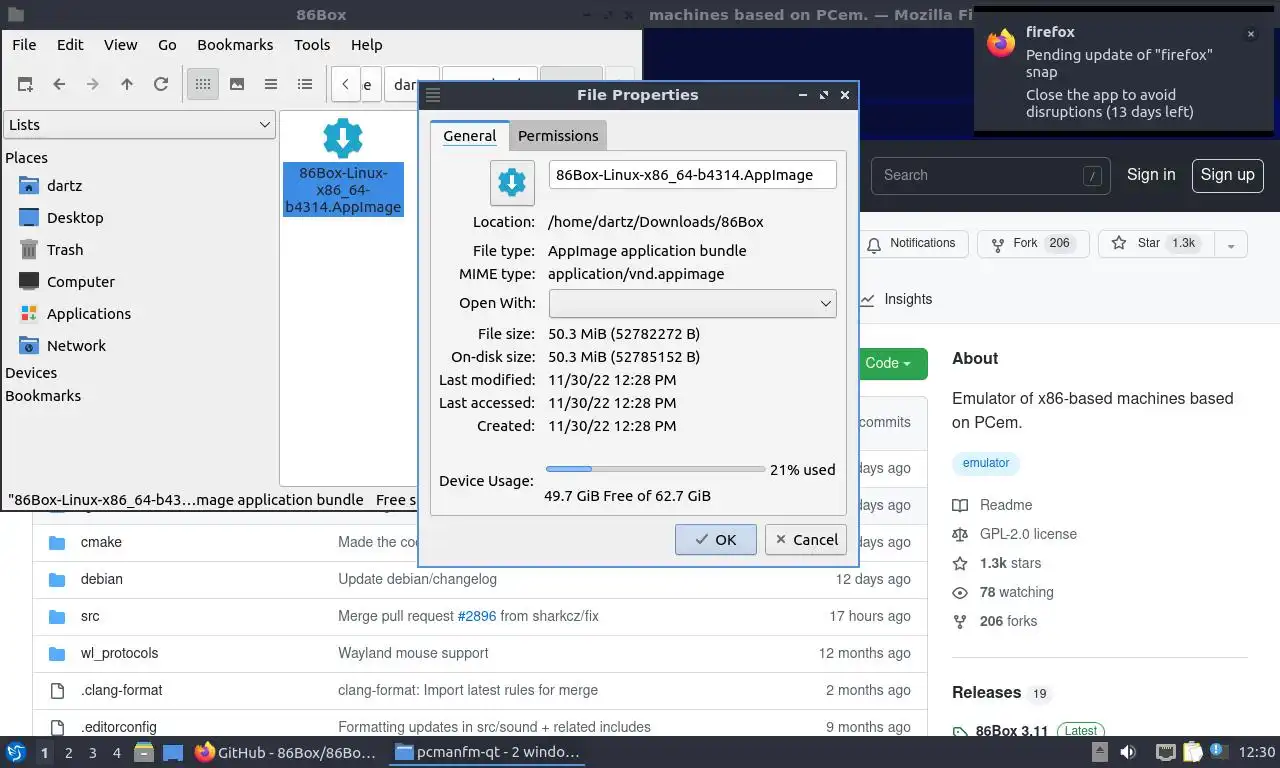Open the Releases section heading
Screen dimensions: 1280x768
(986, 692)
